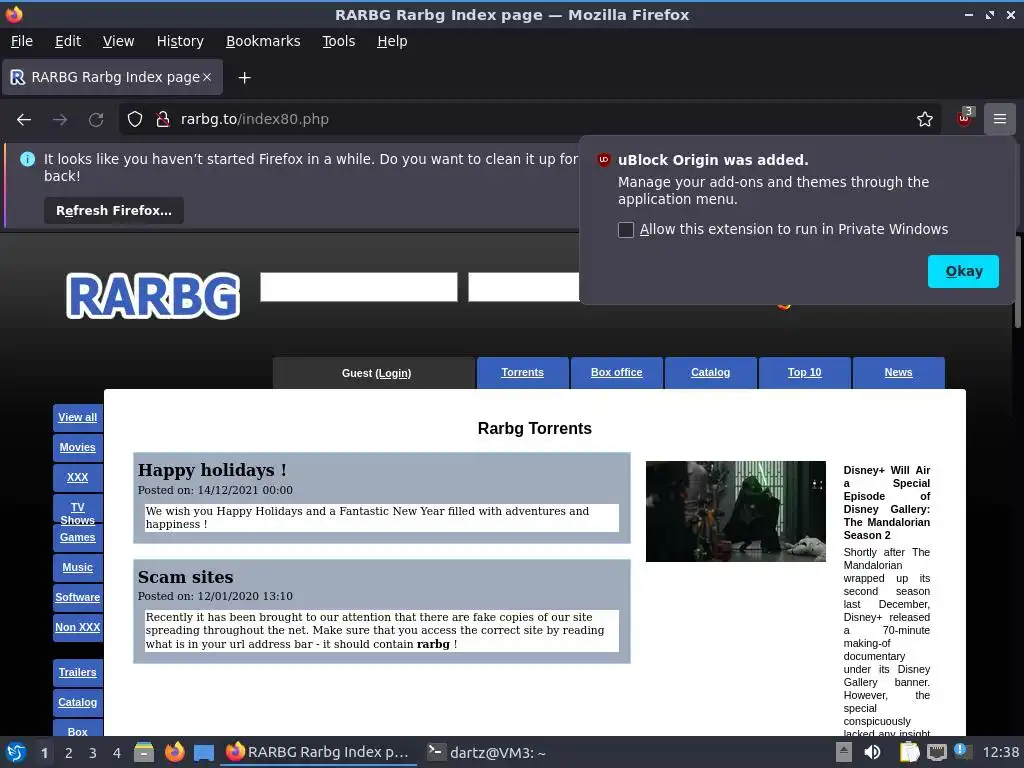
Task: Switch to the dartz@VM3 terminal in the taskbar
Action: coord(487,753)
